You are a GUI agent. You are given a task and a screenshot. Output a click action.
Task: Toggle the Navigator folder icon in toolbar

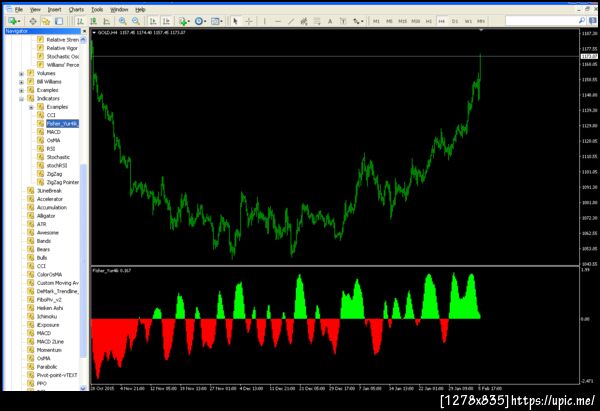pos(46,21)
